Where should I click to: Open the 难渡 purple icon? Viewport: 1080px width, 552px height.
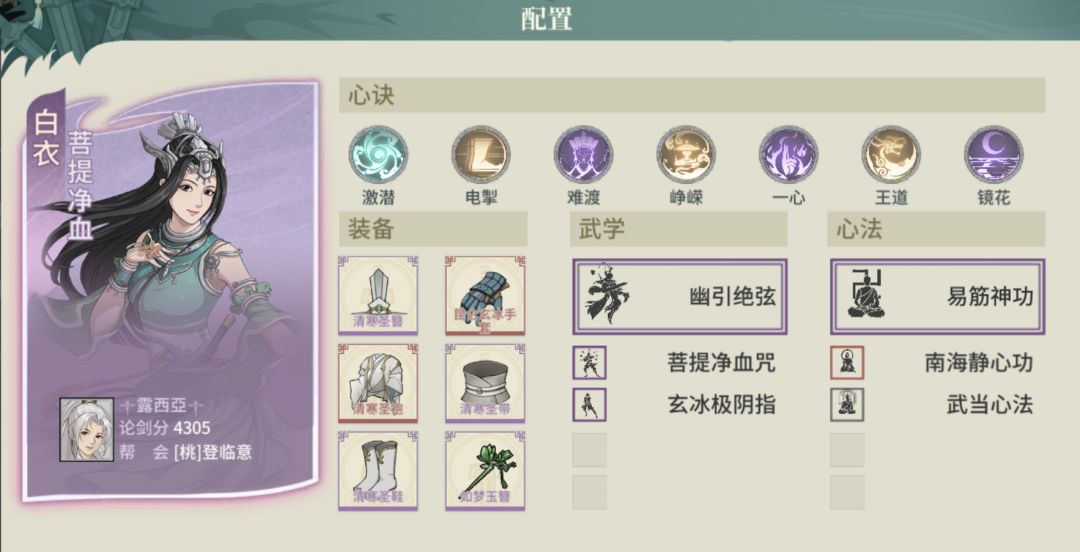[x=583, y=154]
